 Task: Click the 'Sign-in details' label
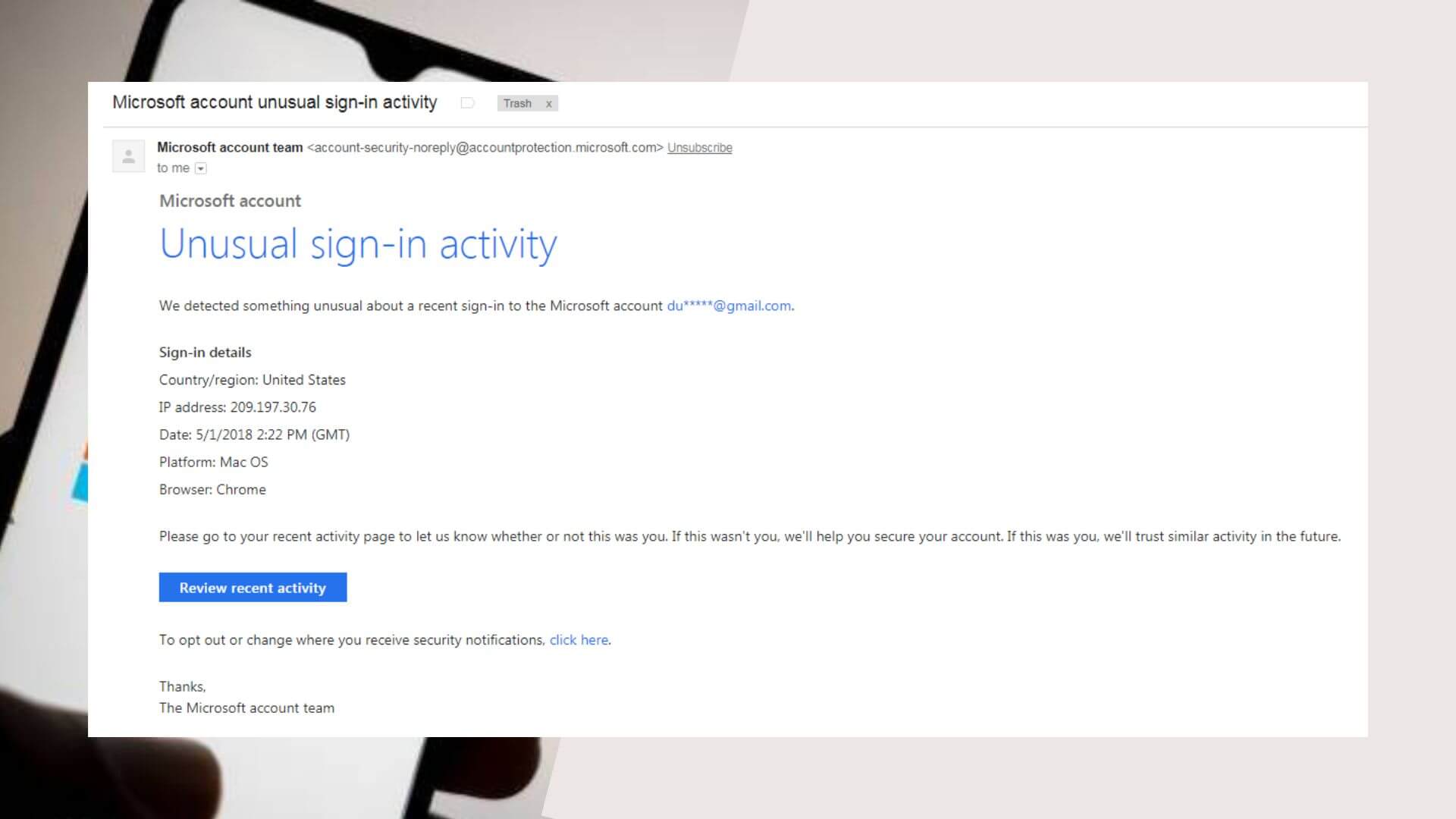(205, 353)
